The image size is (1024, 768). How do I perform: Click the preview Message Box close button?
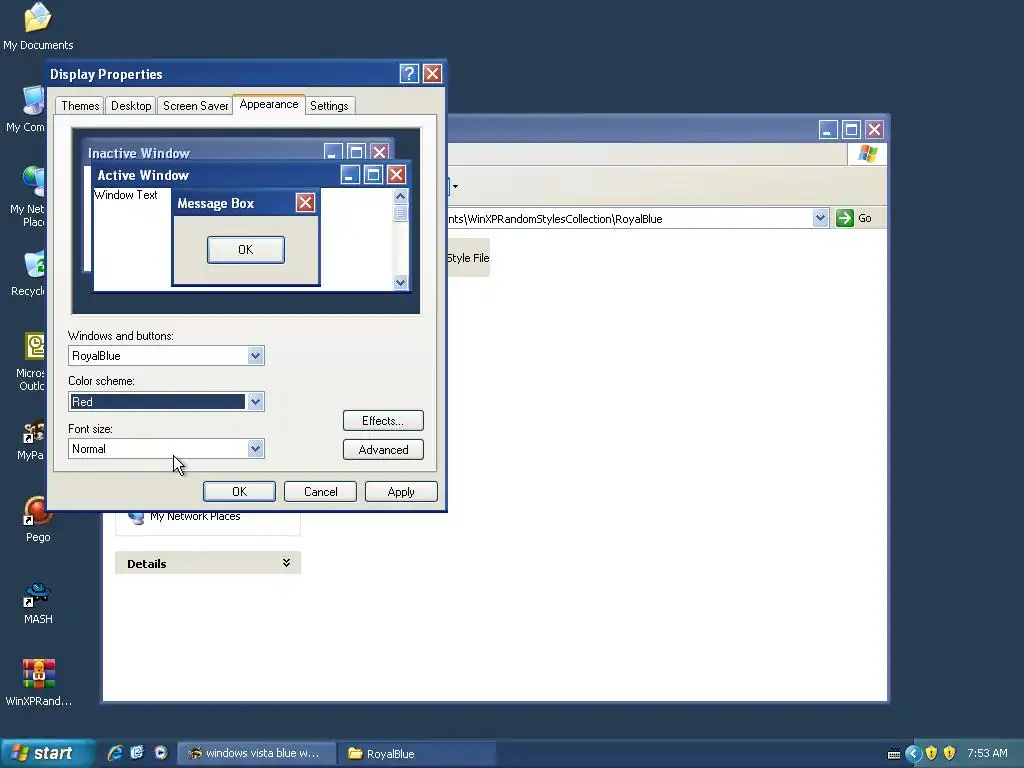[x=305, y=202]
